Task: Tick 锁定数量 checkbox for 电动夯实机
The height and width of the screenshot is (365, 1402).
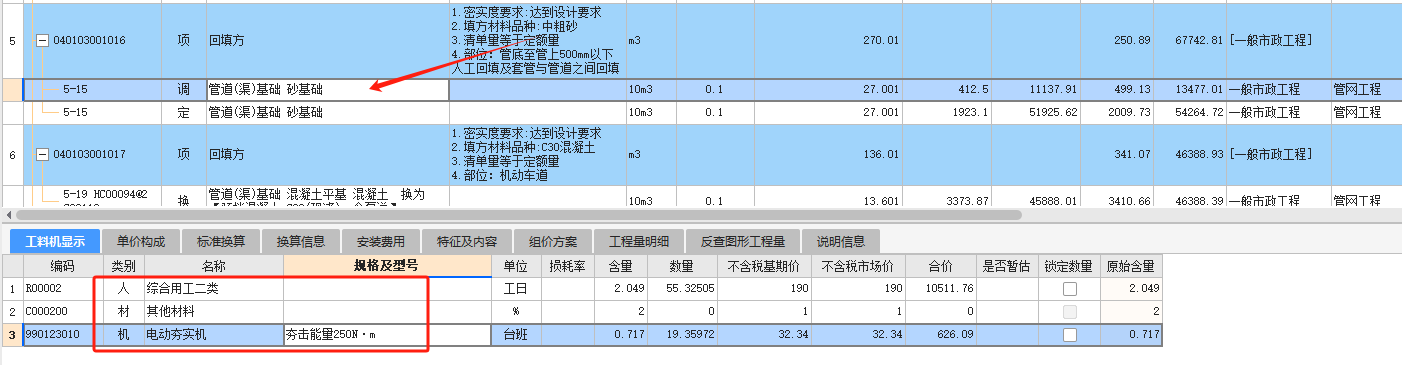Action: coord(1069,335)
